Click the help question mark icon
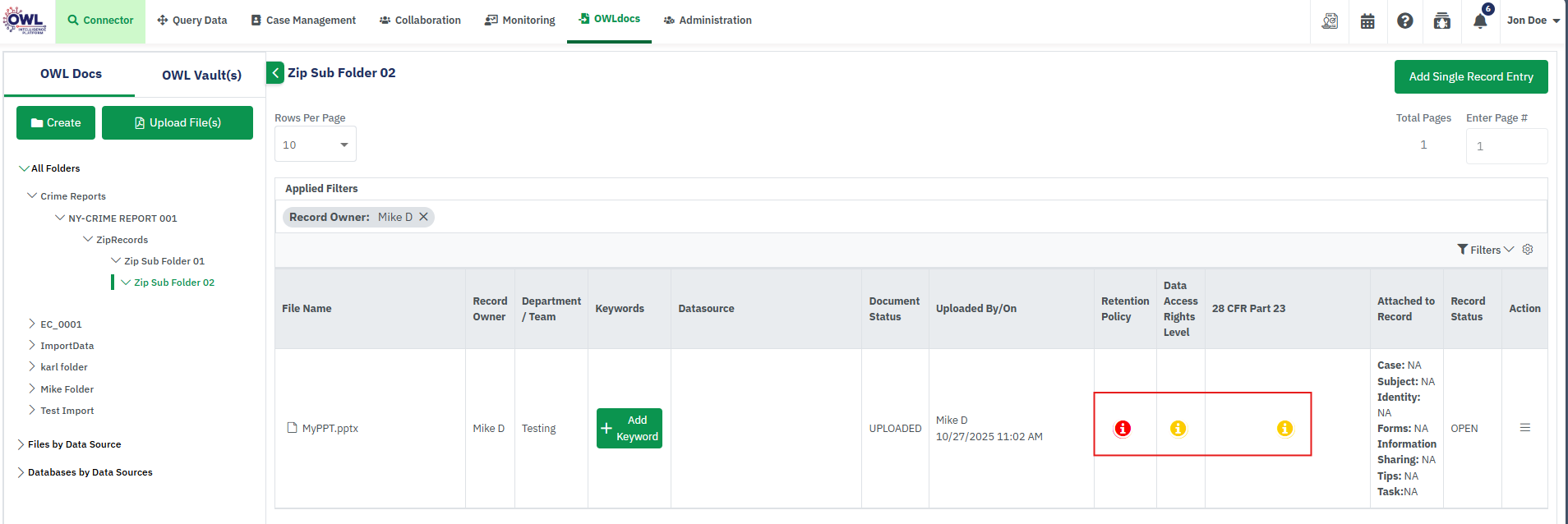The width and height of the screenshot is (1568, 524). (1405, 21)
